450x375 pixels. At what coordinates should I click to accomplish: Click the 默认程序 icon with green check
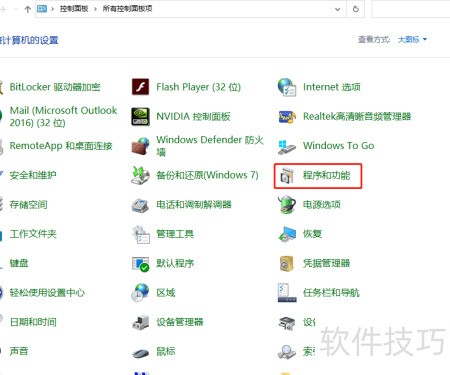click(140, 264)
